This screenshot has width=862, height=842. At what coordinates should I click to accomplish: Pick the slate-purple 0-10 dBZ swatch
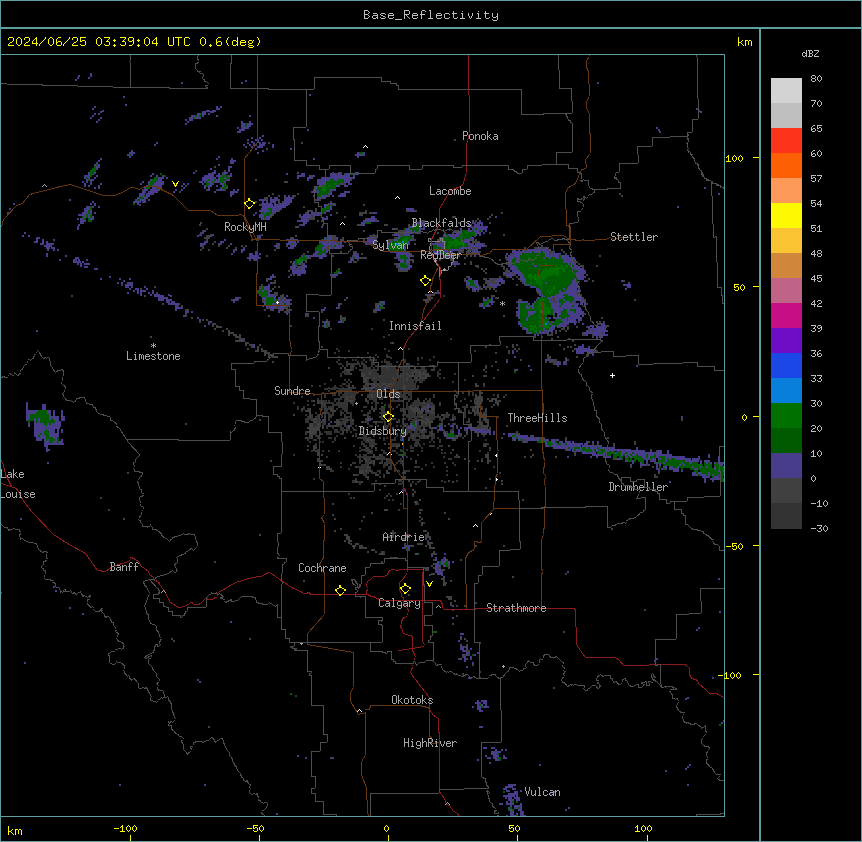tap(786, 466)
